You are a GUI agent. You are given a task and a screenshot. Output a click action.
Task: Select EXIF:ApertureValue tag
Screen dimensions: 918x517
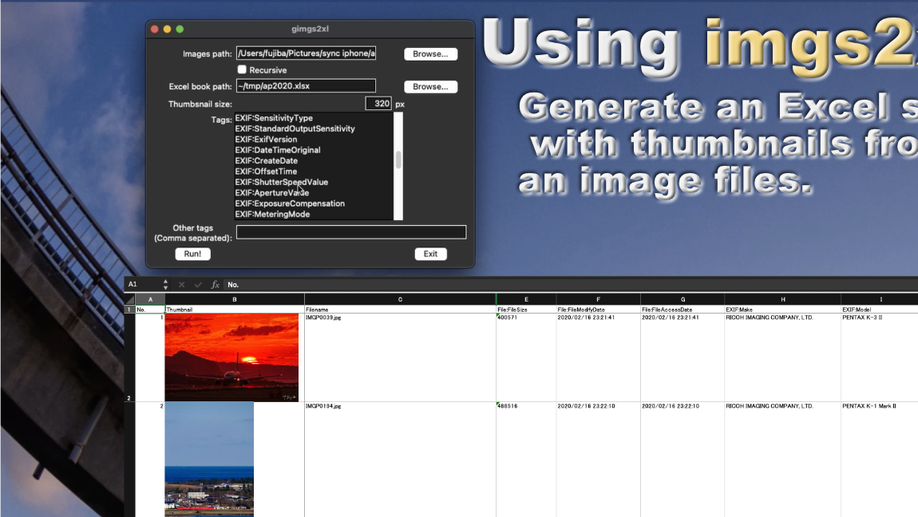[272, 193]
